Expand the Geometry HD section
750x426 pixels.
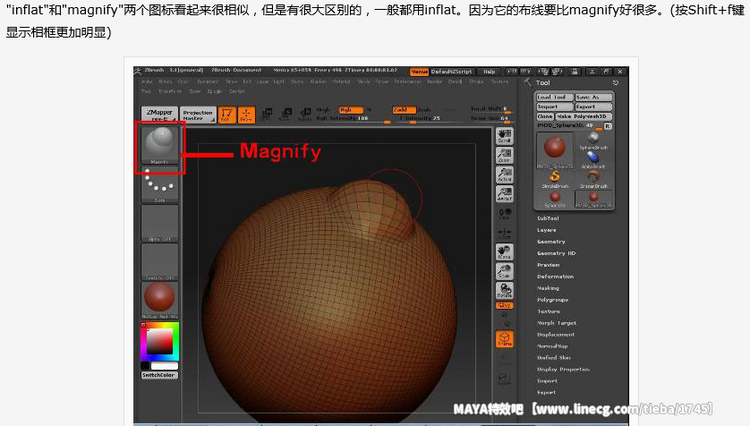(x=556, y=253)
